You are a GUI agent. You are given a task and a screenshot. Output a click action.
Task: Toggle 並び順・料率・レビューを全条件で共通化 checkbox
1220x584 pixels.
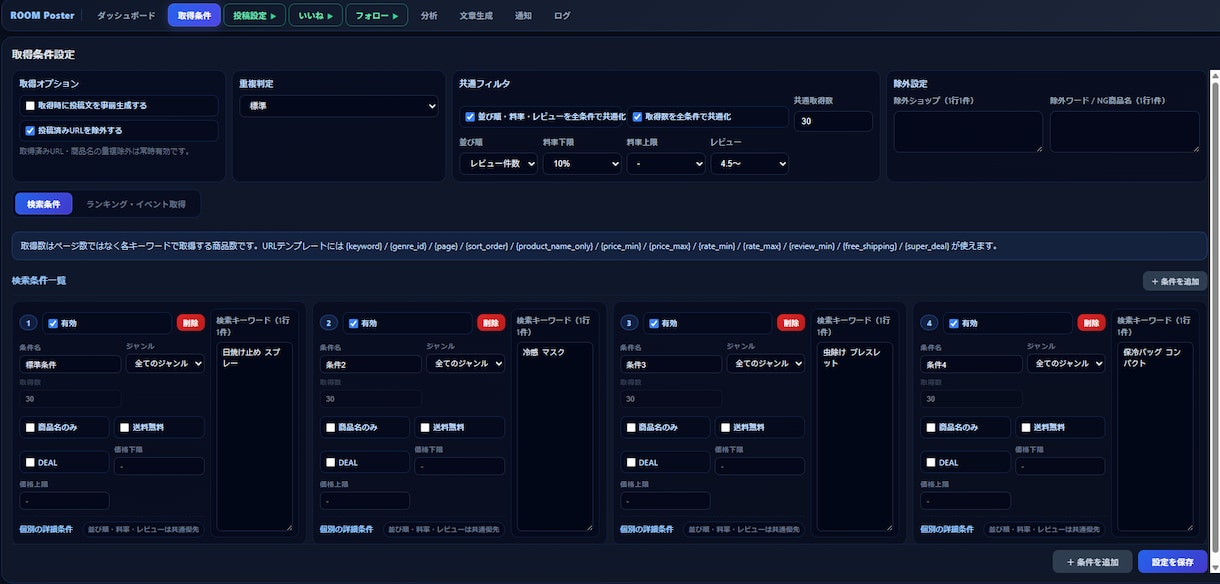click(x=471, y=117)
